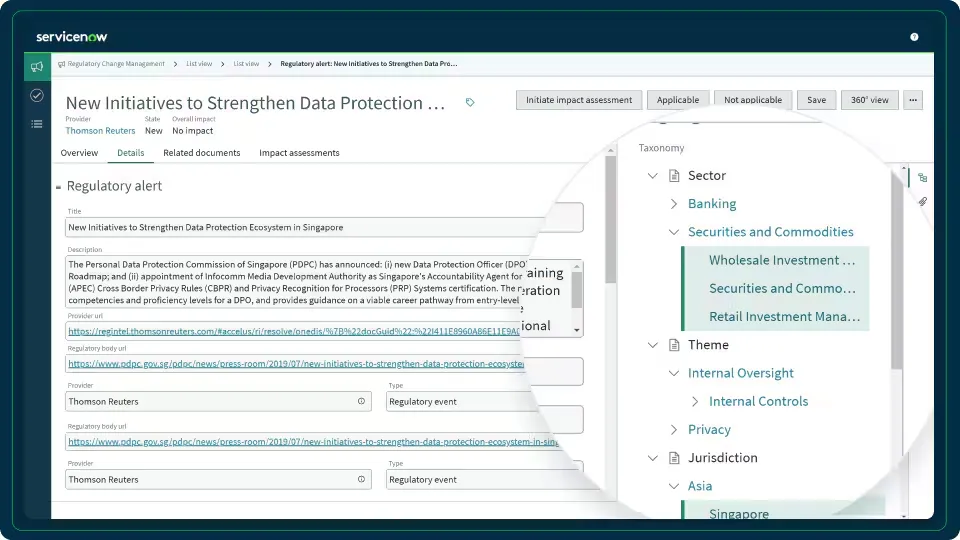This screenshot has height=540, width=960.
Task: Open the megaphone regulatory alerts sidebar icon
Action: pyautogui.click(x=37, y=67)
